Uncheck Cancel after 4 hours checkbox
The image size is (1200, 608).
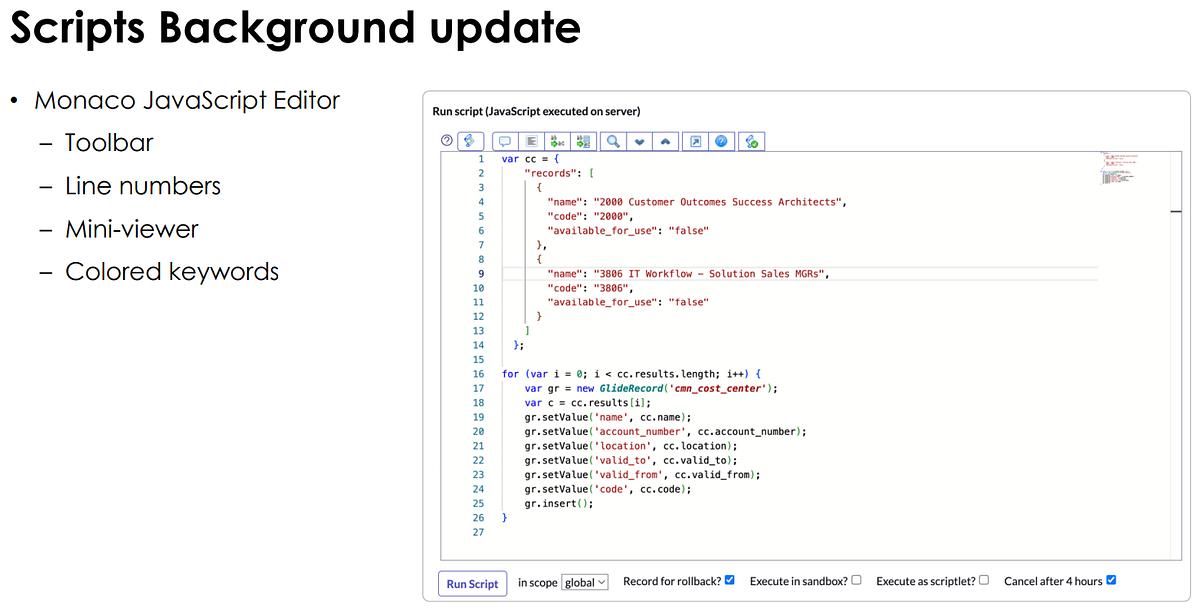[x=1111, y=580]
